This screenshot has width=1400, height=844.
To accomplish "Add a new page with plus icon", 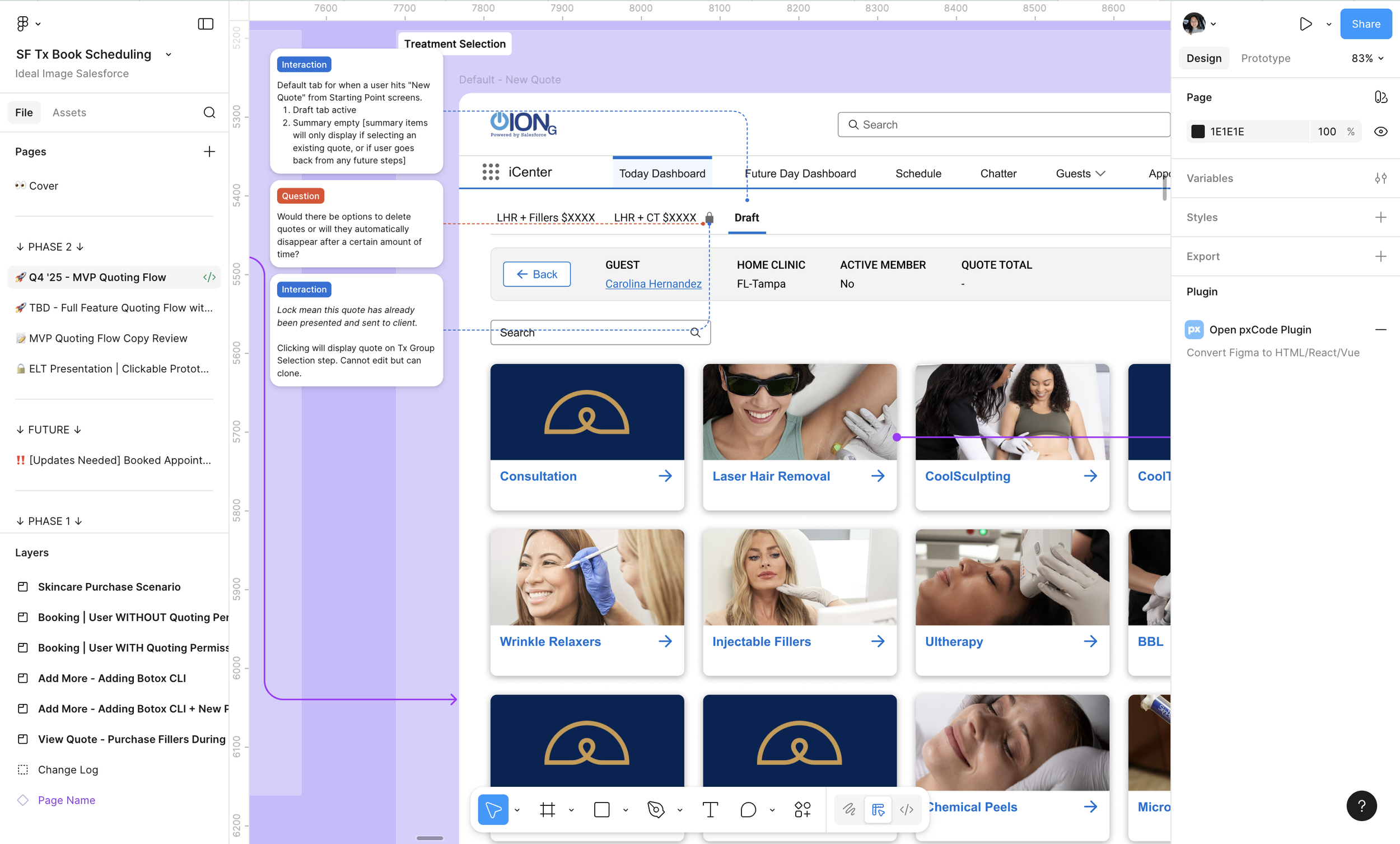I will pos(209,152).
